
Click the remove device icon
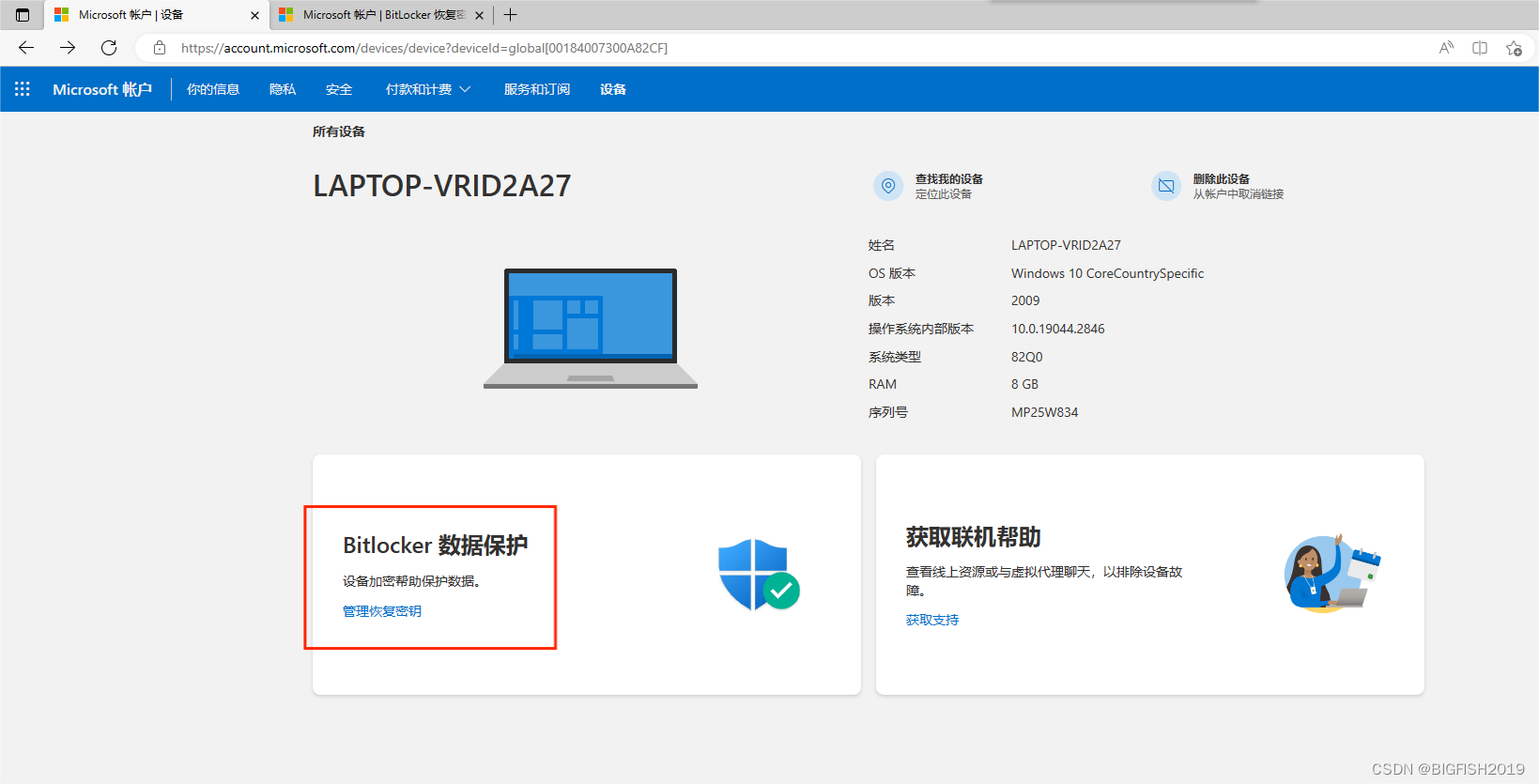pos(1166,186)
